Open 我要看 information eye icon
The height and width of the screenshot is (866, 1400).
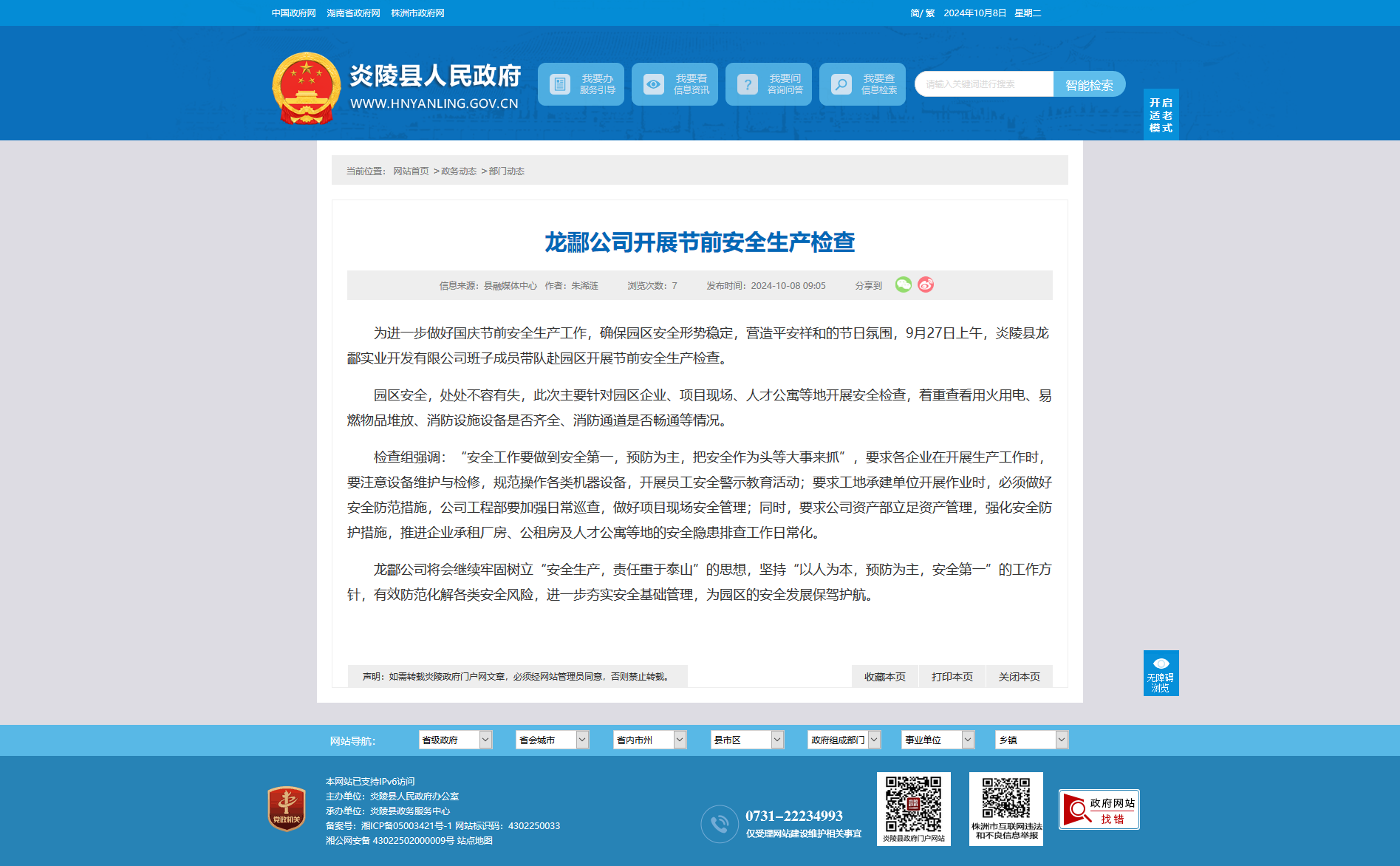coord(654,84)
